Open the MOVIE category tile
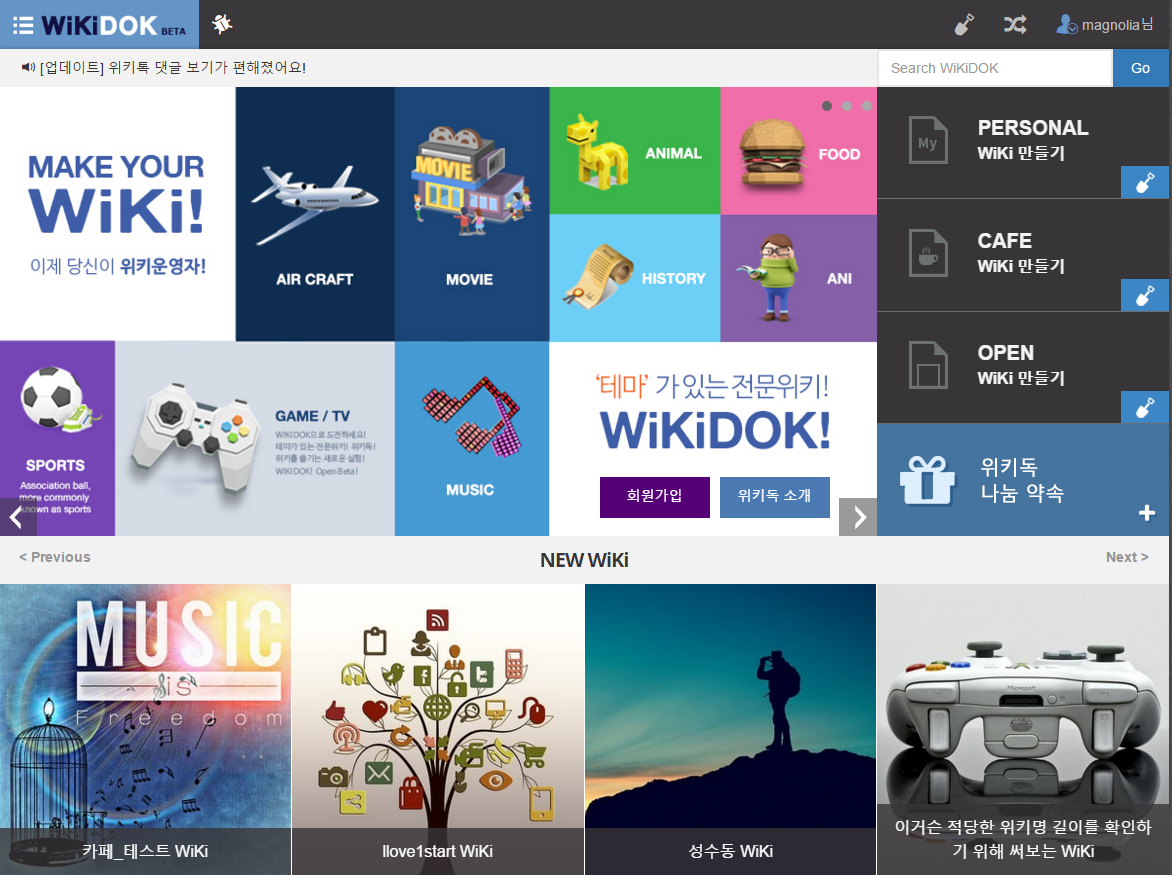1172x875 pixels. coord(472,214)
